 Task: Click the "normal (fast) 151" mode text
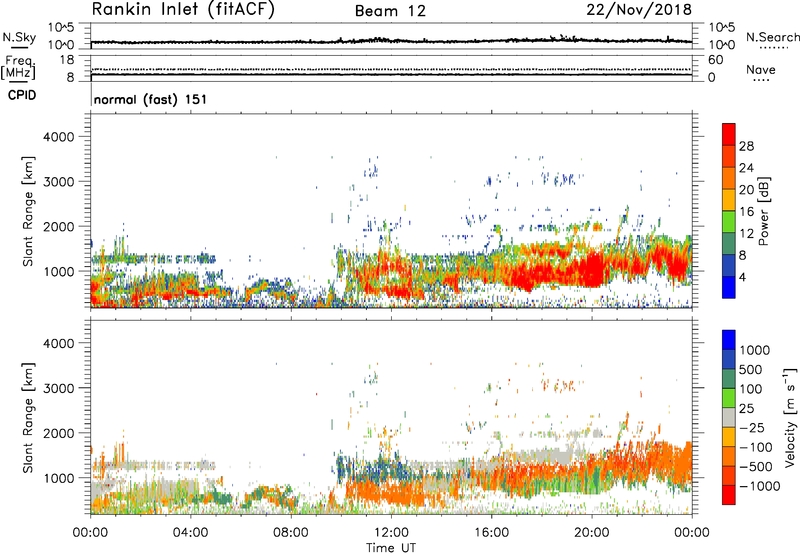point(151,99)
